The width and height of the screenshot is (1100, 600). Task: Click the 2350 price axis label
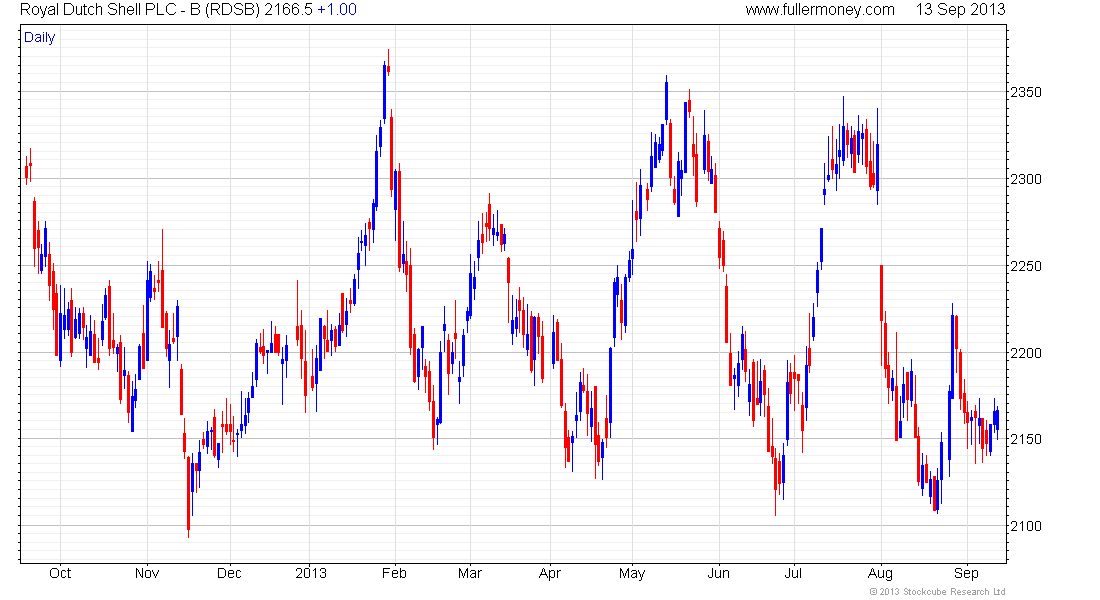(1026, 93)
